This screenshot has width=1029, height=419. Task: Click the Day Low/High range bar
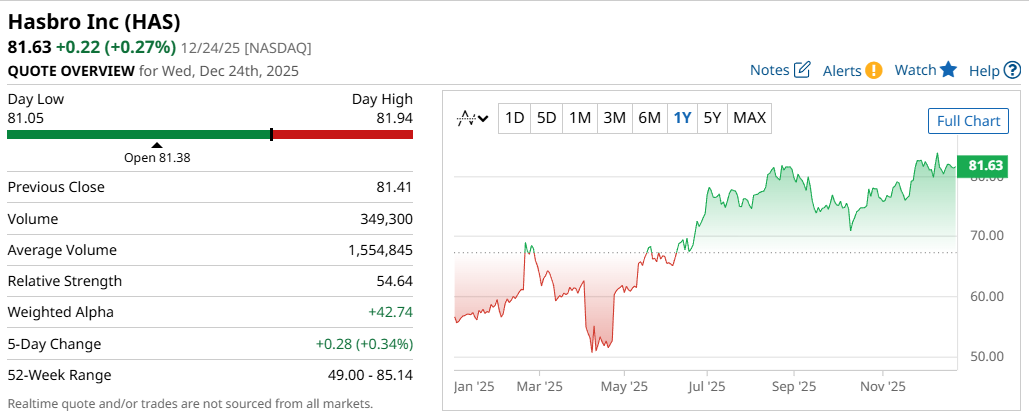coord(210,134)
